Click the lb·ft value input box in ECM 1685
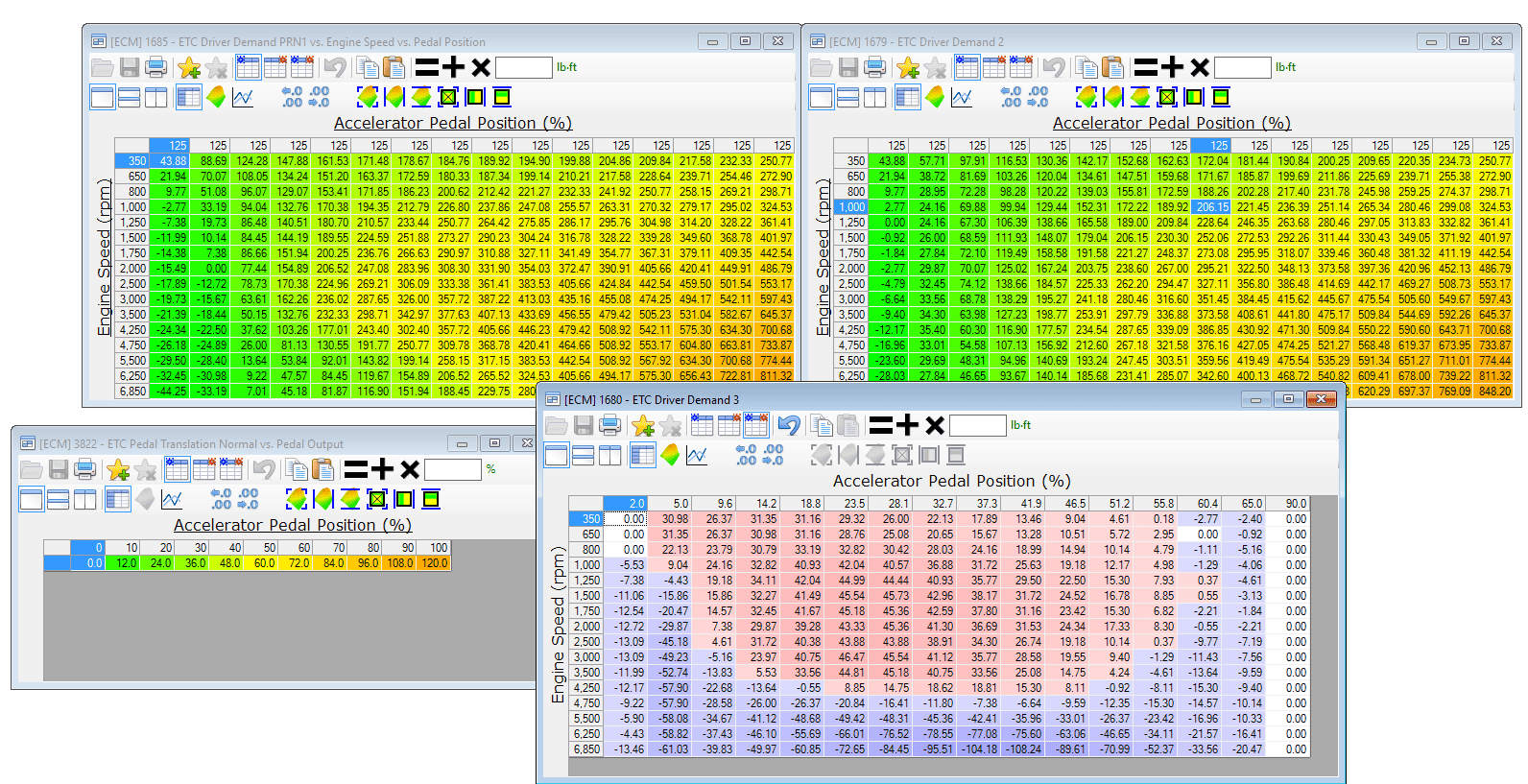 click(523, 67)
